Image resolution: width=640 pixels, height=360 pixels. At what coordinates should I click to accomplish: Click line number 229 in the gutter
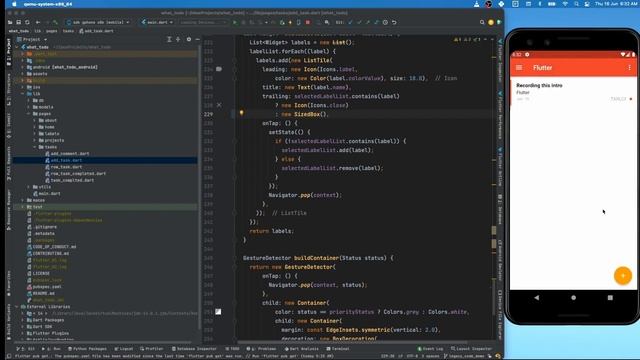tap(208, 114)
